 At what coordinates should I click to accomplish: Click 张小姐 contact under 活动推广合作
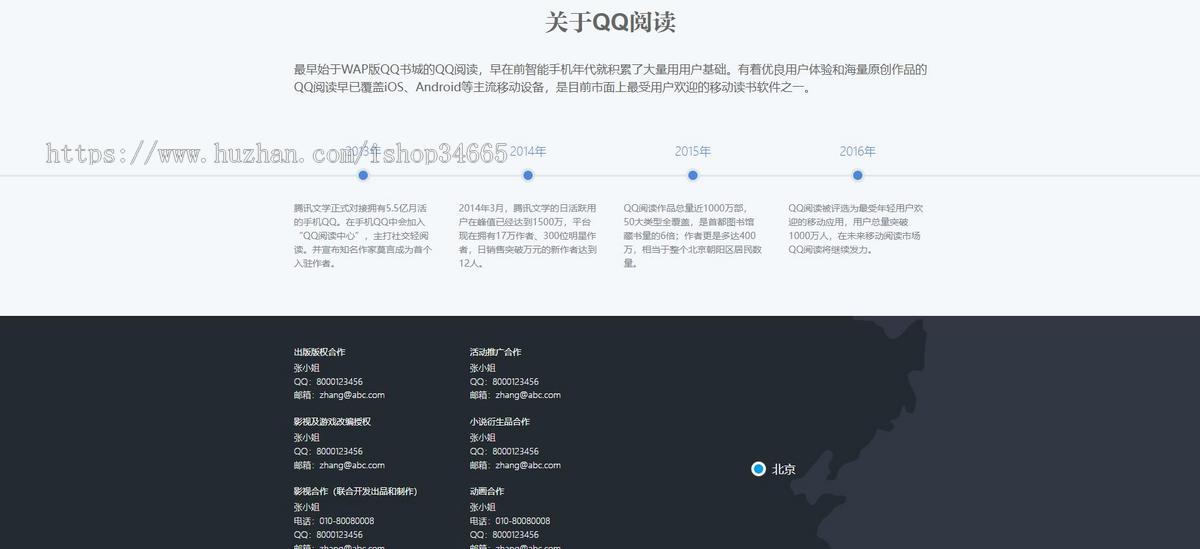pyautogui.click(x=483, y=368)
